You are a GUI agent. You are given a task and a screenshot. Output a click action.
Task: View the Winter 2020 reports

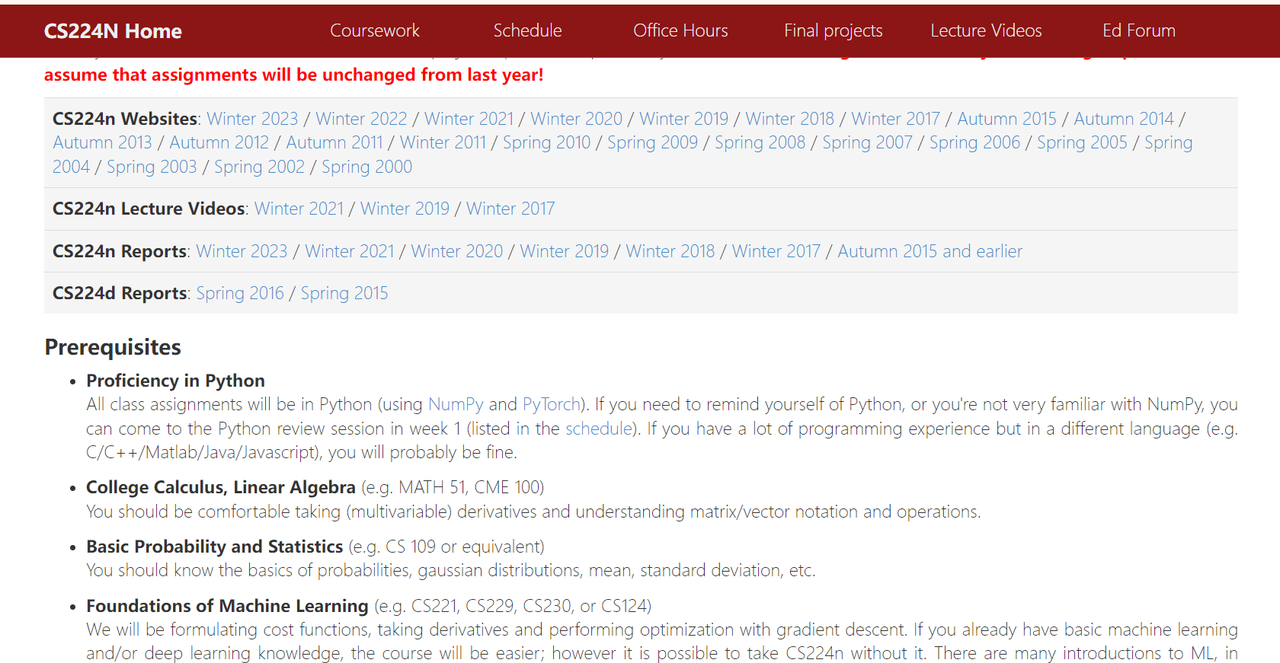pos(456,252)
